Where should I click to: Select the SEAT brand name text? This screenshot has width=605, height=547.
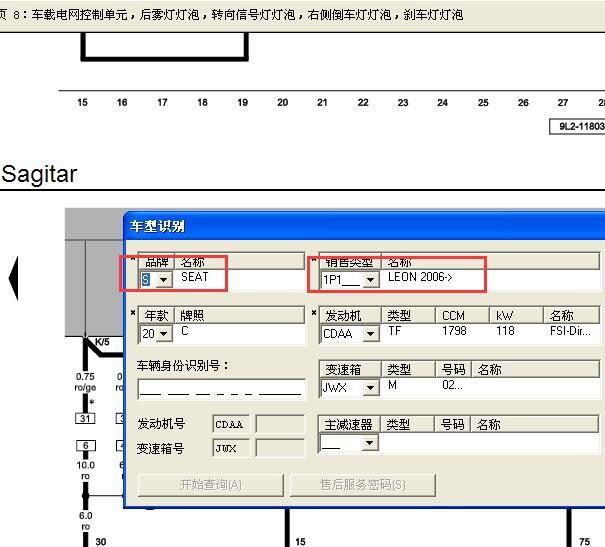pos(194,277)
